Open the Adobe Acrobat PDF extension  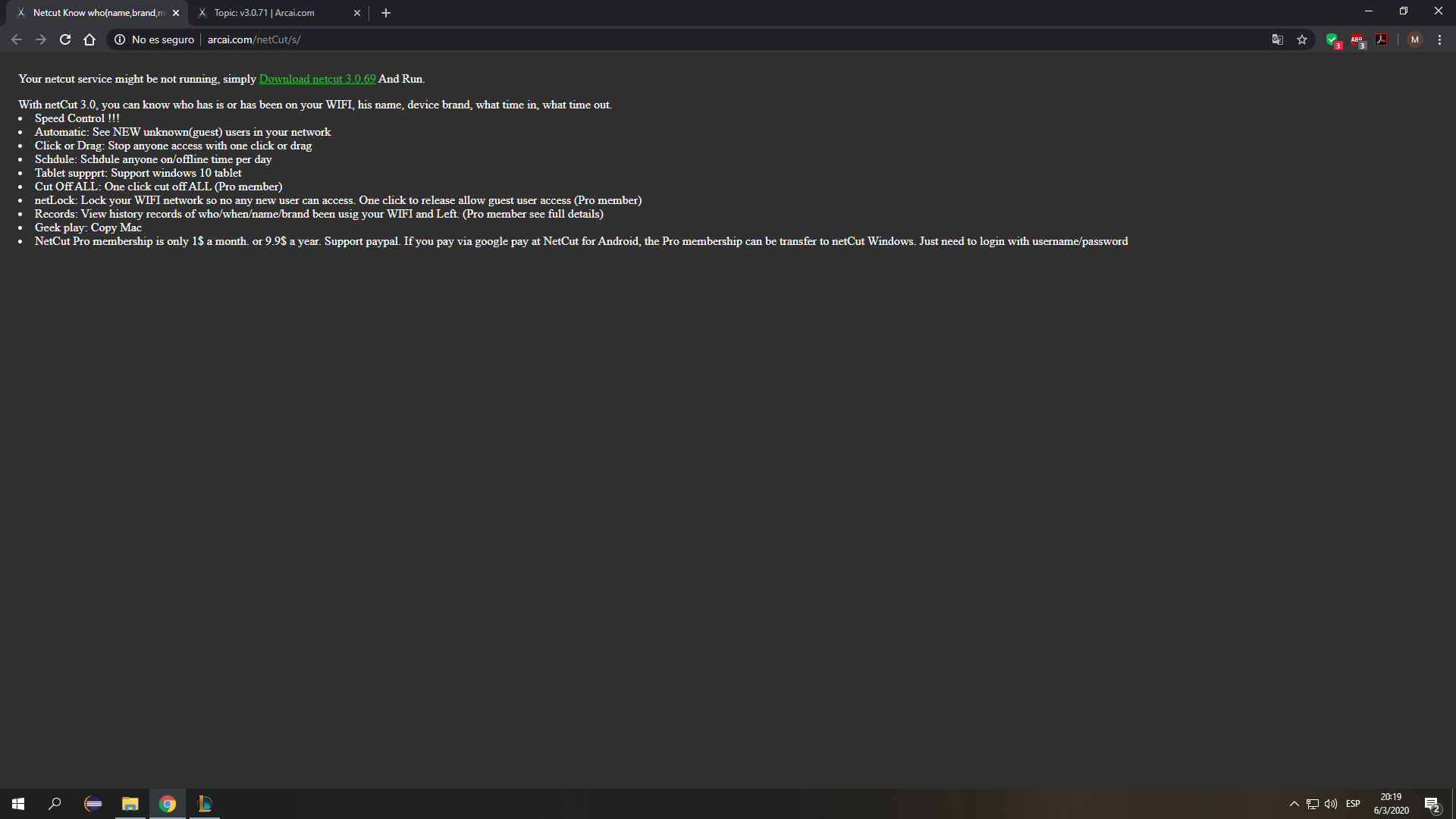pos(1382,39)
